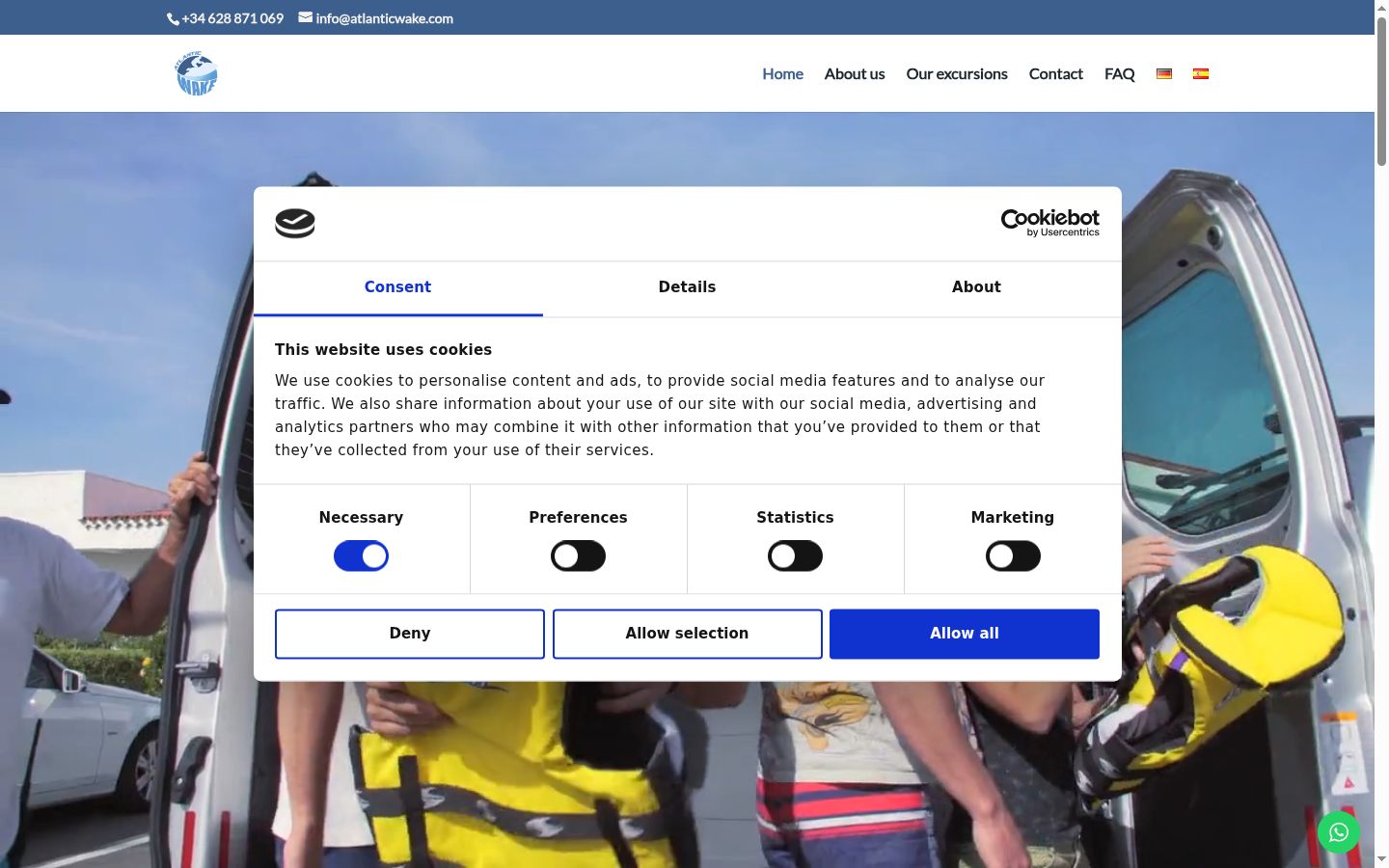The image size is (1389, 868).
Task: Go to Home in the navigation menu
Action: point(782,73)
